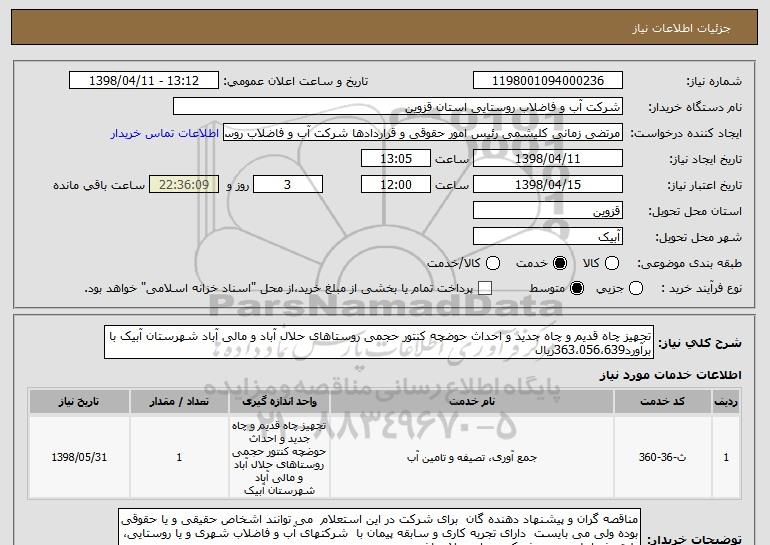
Task: Click the creation time field 13:05
Action: (x=396, y=159)
